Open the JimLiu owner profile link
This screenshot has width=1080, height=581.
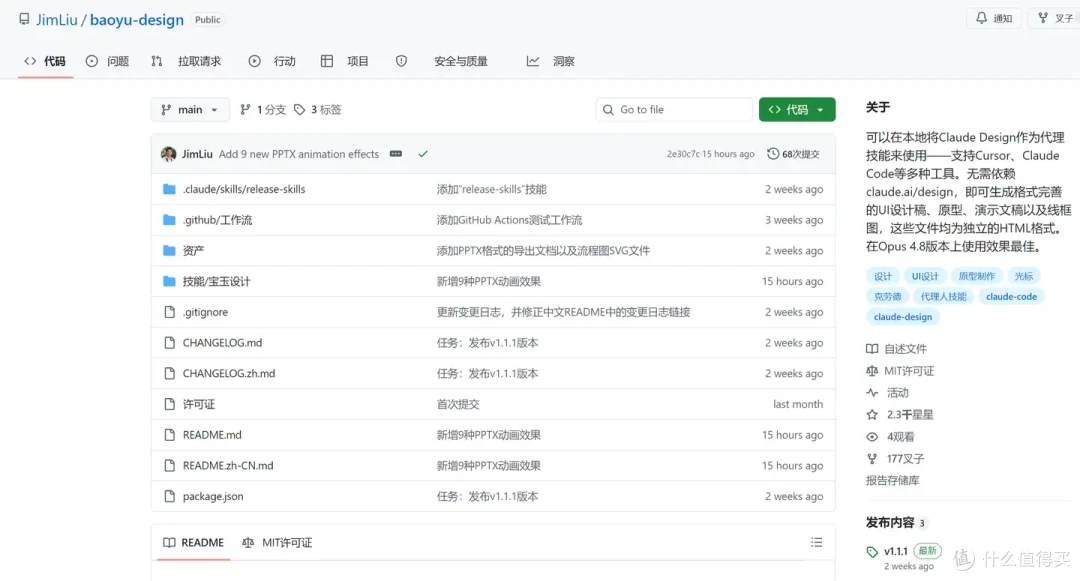[57, 20]
